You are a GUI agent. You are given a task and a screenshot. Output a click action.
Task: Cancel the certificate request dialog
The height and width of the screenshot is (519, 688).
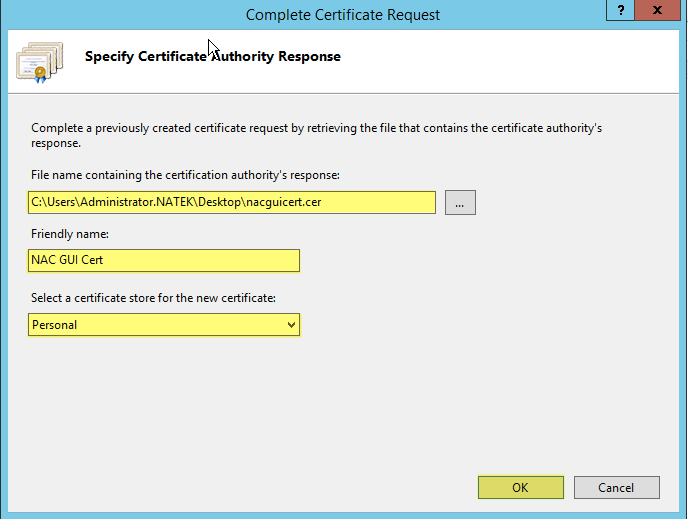coord(616,487)
